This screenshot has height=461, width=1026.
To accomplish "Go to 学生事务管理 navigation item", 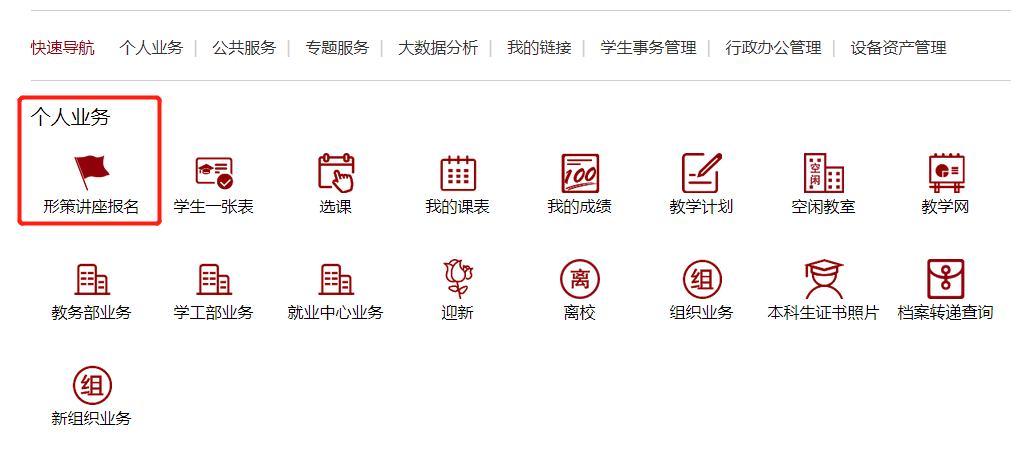I will point(648,48).
